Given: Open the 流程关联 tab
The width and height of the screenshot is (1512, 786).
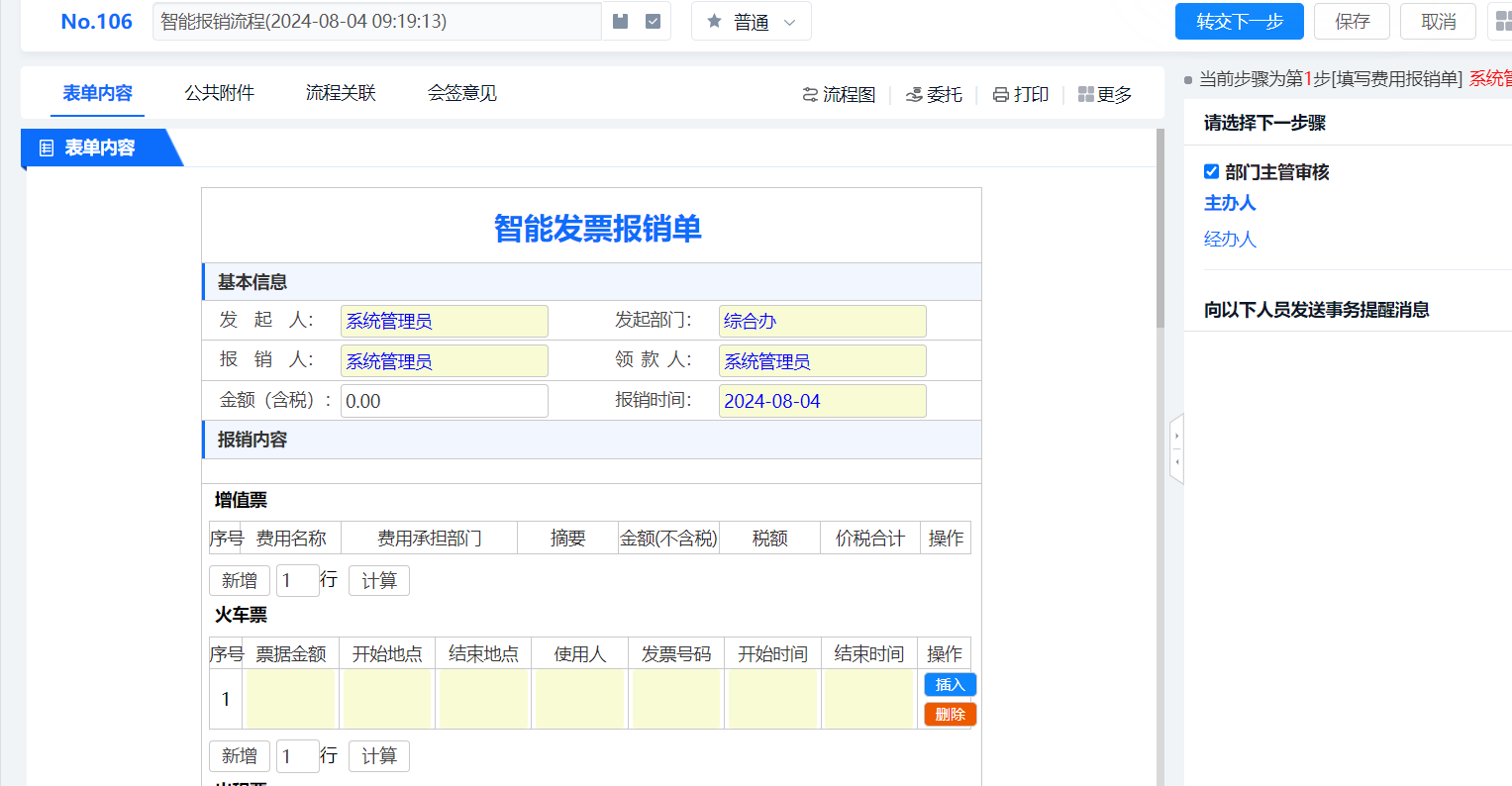Looking at the screenshot, I should [x=341, y=93].
